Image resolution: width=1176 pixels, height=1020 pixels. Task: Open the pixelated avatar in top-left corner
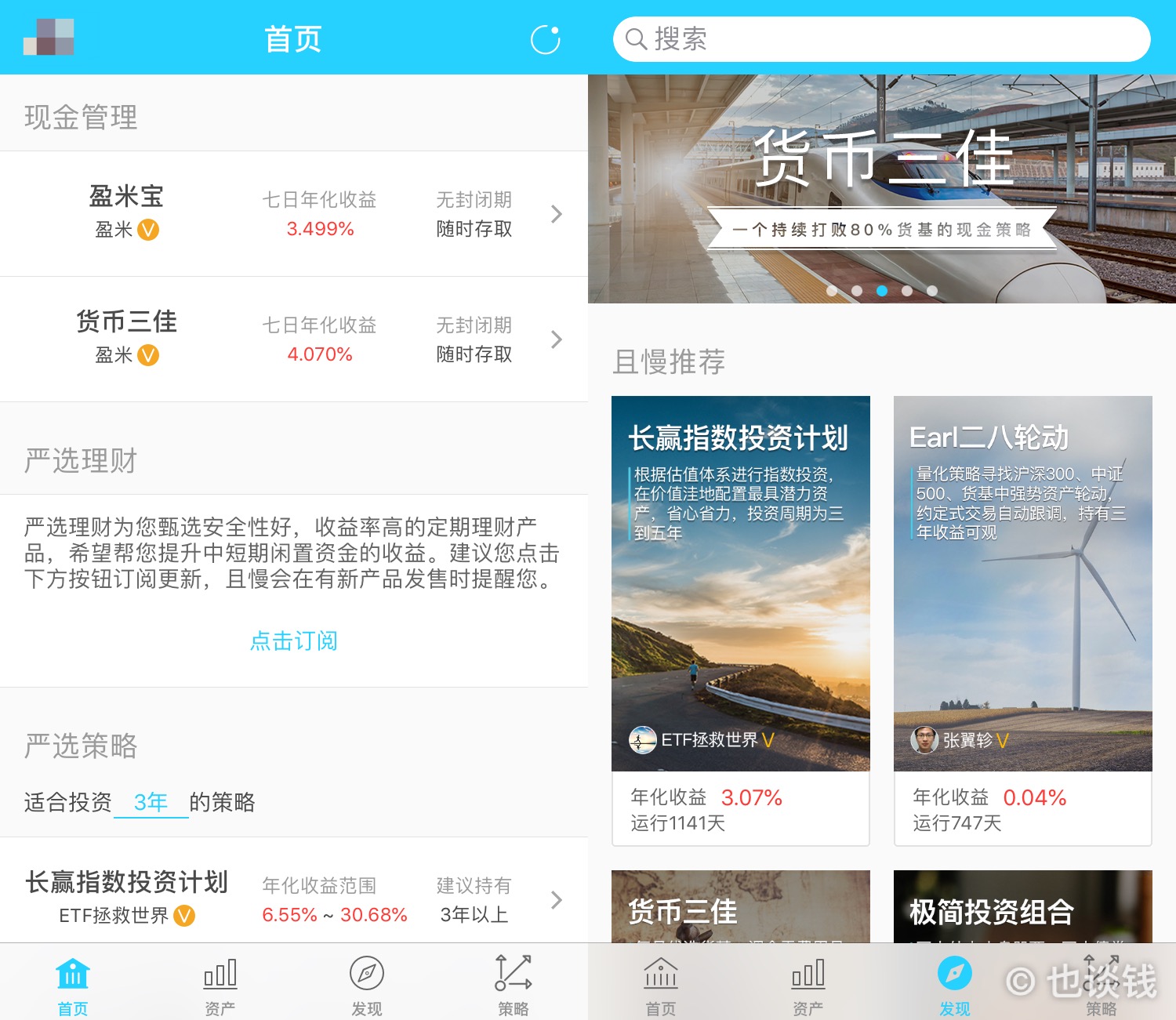pyautogui.click(x=49, y=37)
